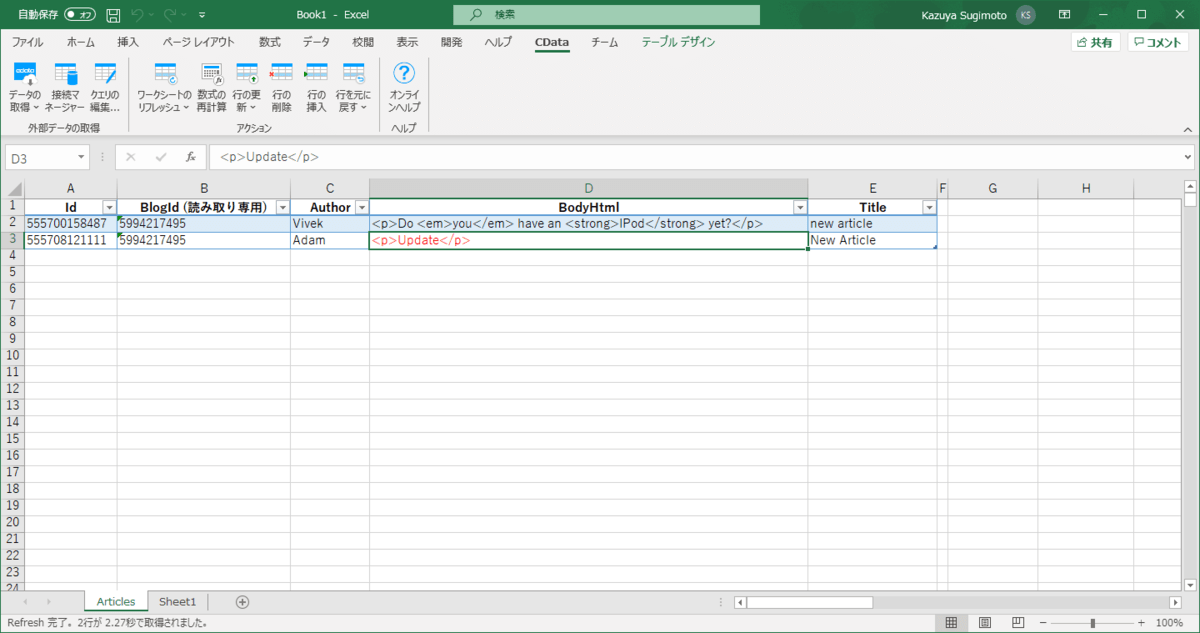Zoom out with the minus button
The height and width of the screenshot is (633, 1200).
1041,622
